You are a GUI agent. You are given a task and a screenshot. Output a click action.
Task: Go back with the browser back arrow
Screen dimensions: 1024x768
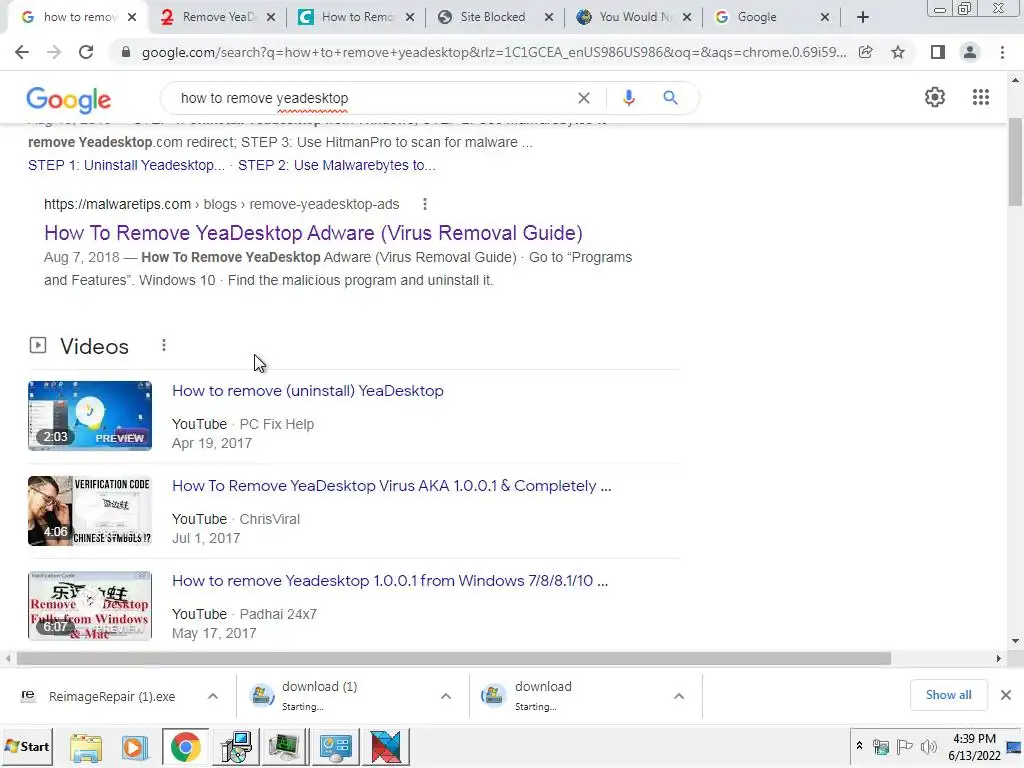coord(22,52)
